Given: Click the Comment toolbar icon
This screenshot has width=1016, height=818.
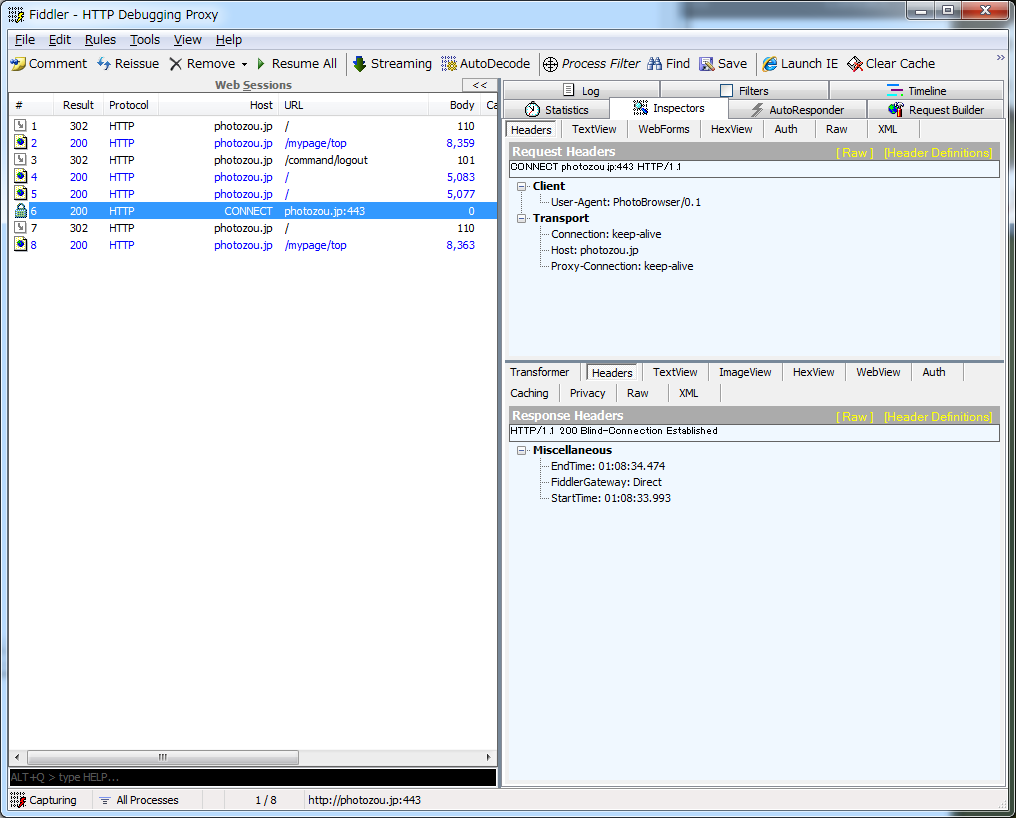Looking at the screenshot, I should point(18,64).
